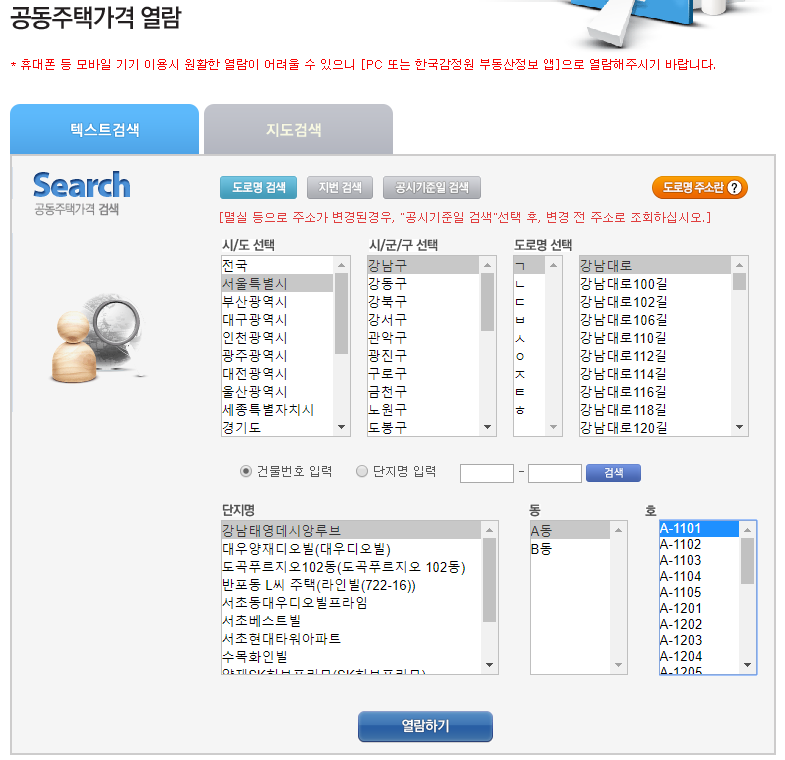Select 관악구 in the 시/군/구 list
This screenshot has width=785, height=760.
click(x=423, y=337)
